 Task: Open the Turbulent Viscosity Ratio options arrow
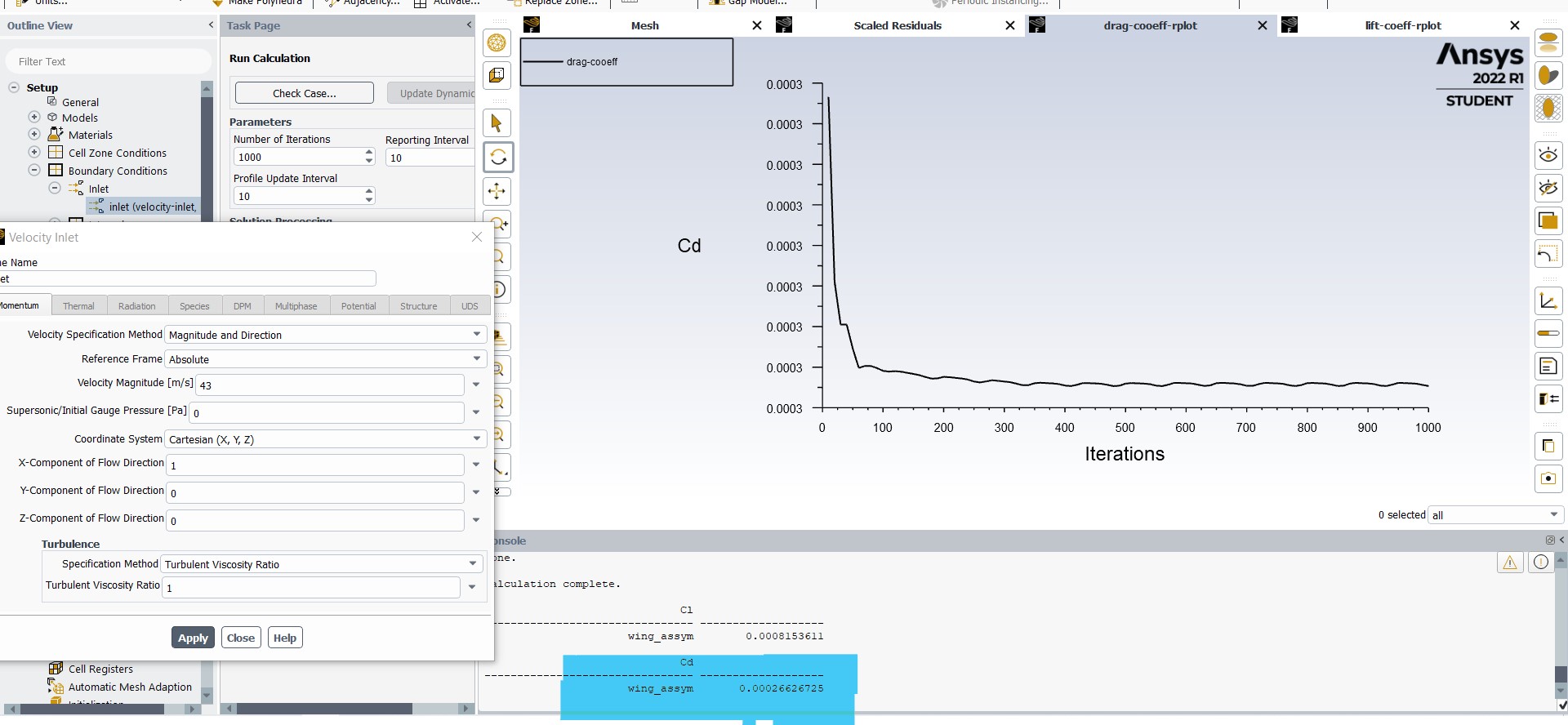click(472, 587)
